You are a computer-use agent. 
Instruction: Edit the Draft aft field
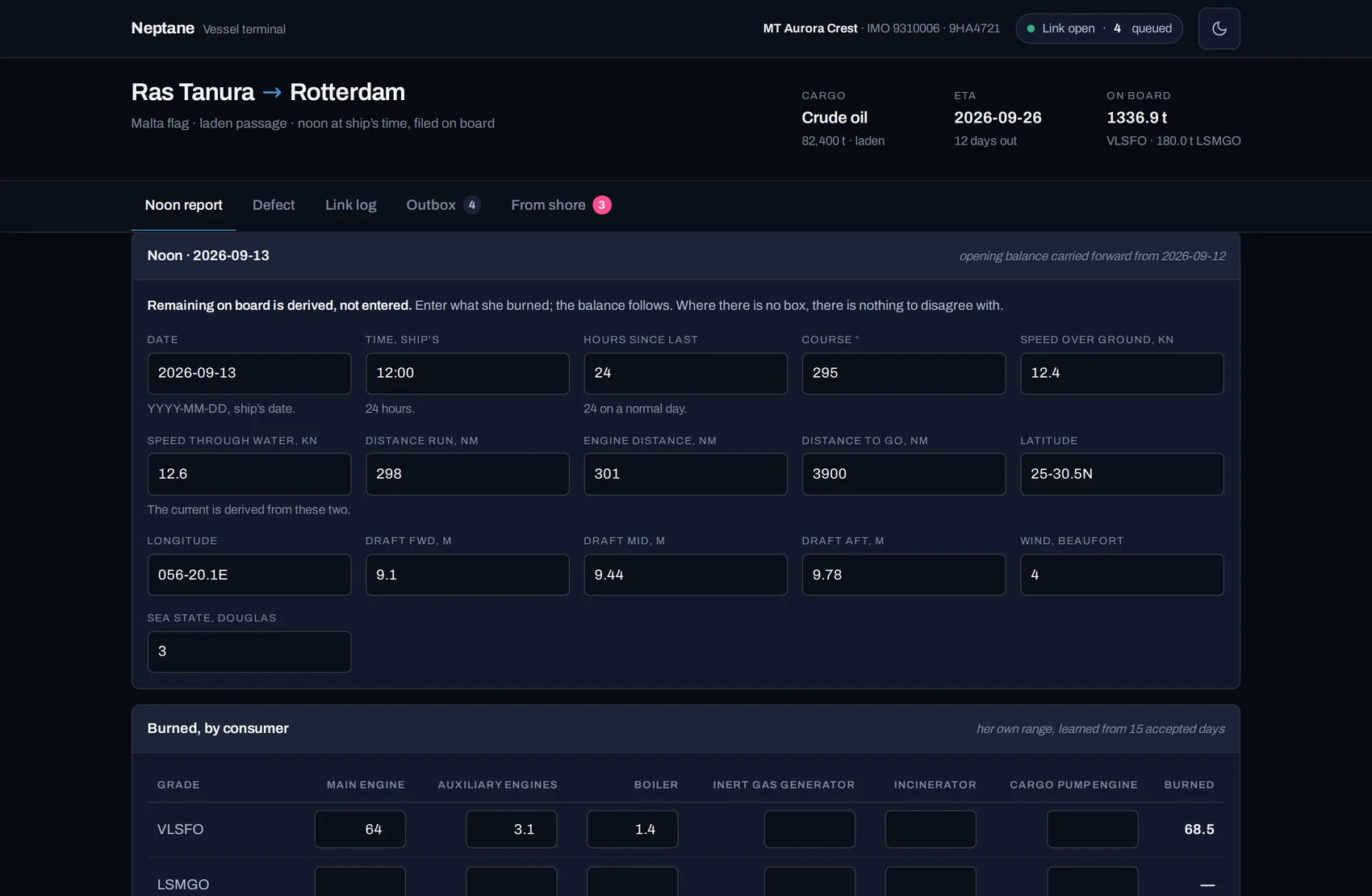point(904,575)
